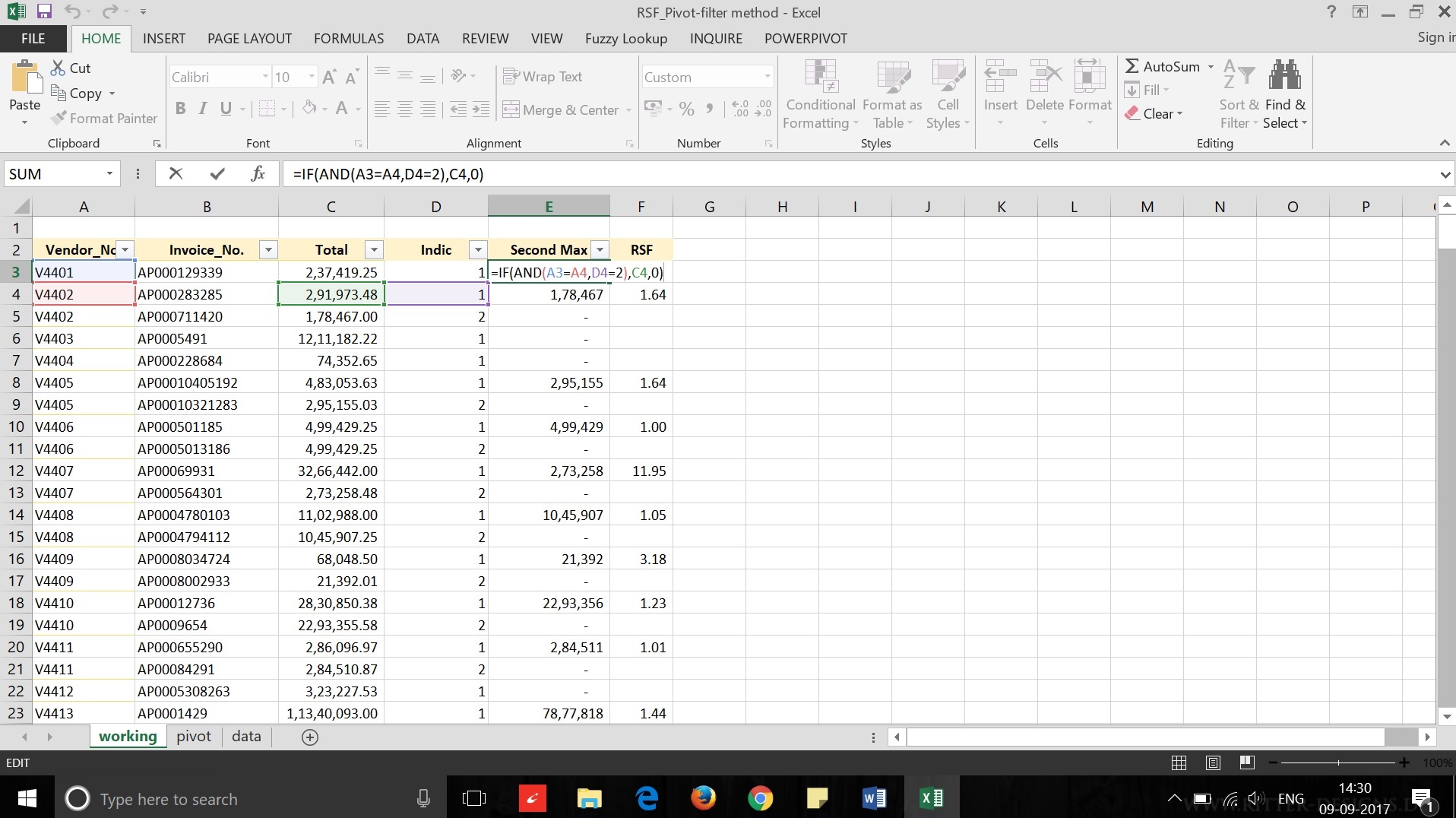Viewport: 1456px width, 818px height.
Task: Select the Format Painter brush
Action: coord(59,118)
